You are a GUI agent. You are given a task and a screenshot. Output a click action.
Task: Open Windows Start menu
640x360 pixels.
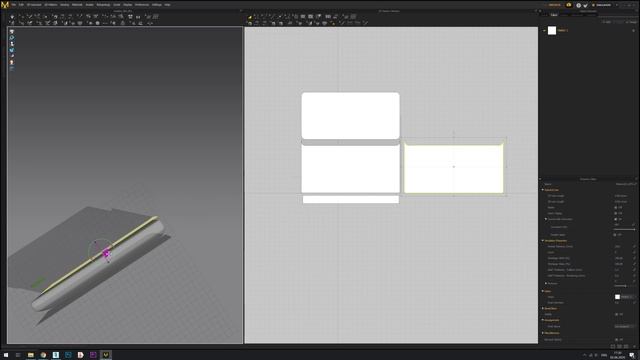coord(6,355)
